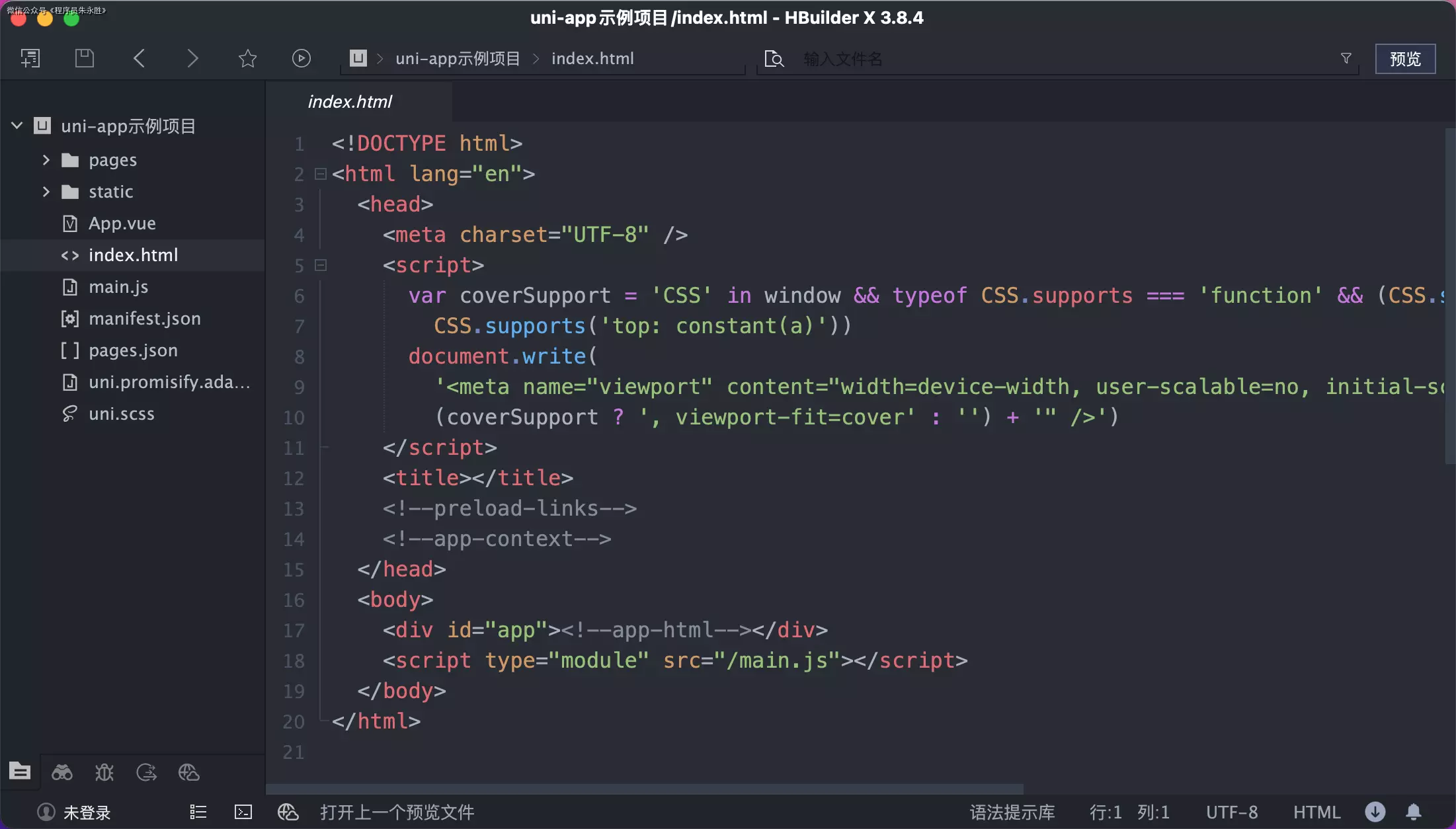Click the 预览 preview button
The height and width of the screenshot is (829, 1456).
1404,59
